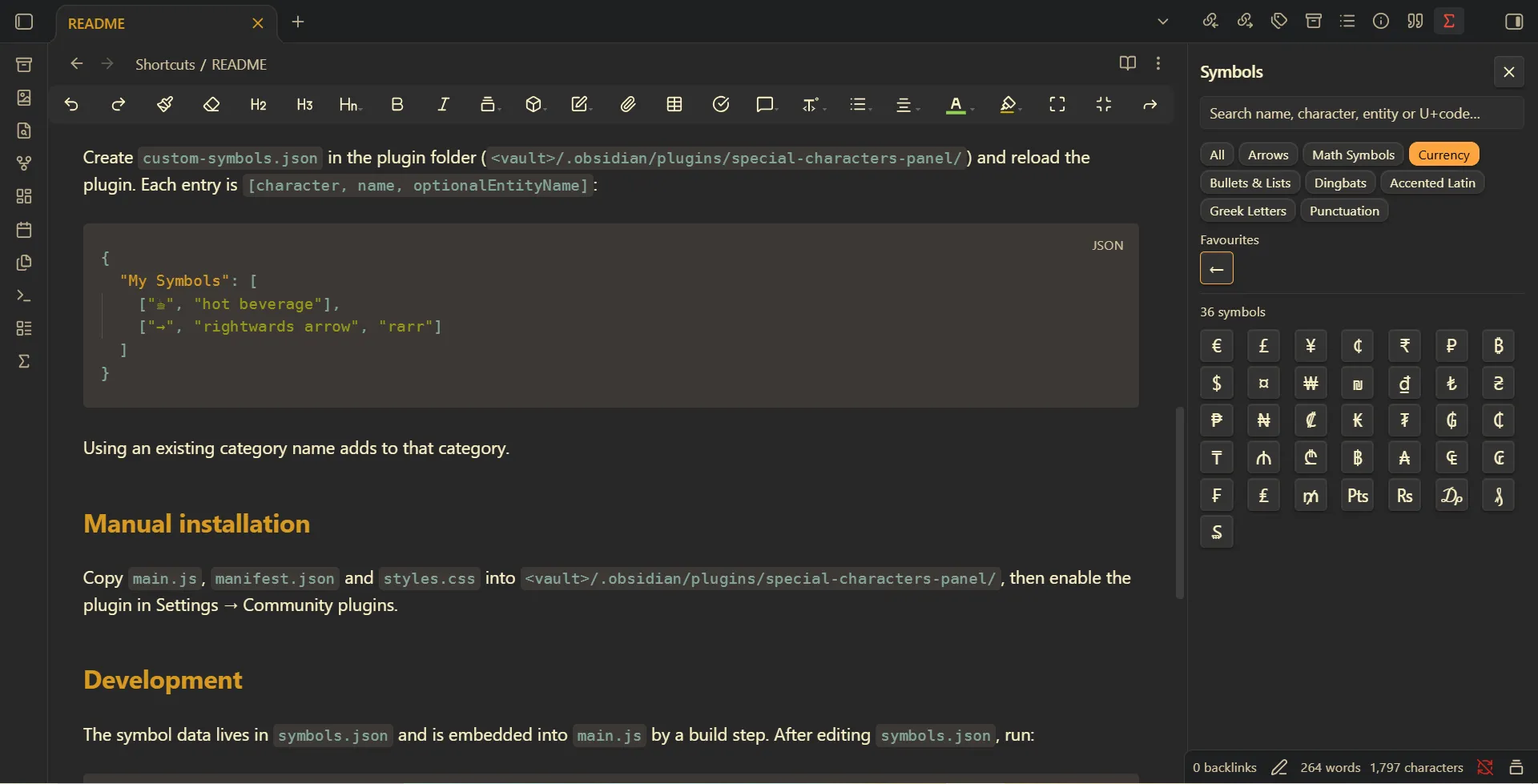Open terminal command icon in left ribbon
The image size is (1538, 784).
(24, 296)
